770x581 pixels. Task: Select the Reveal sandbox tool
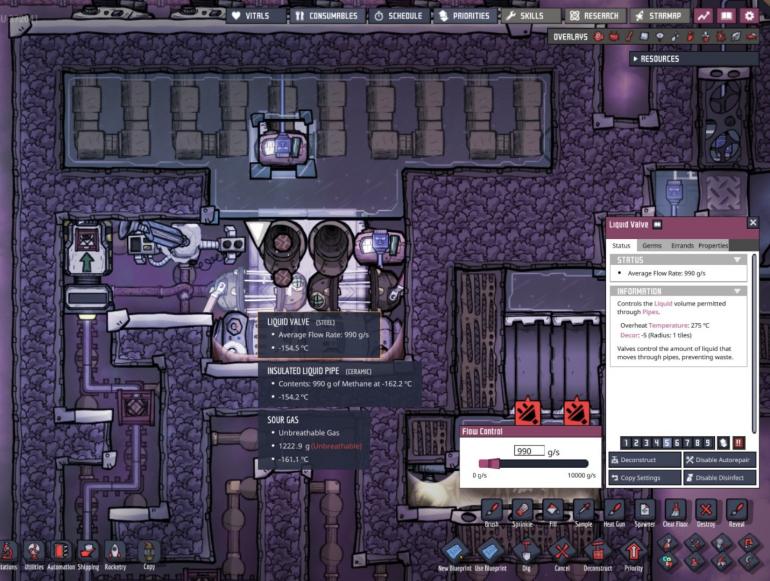pos(737,512)
